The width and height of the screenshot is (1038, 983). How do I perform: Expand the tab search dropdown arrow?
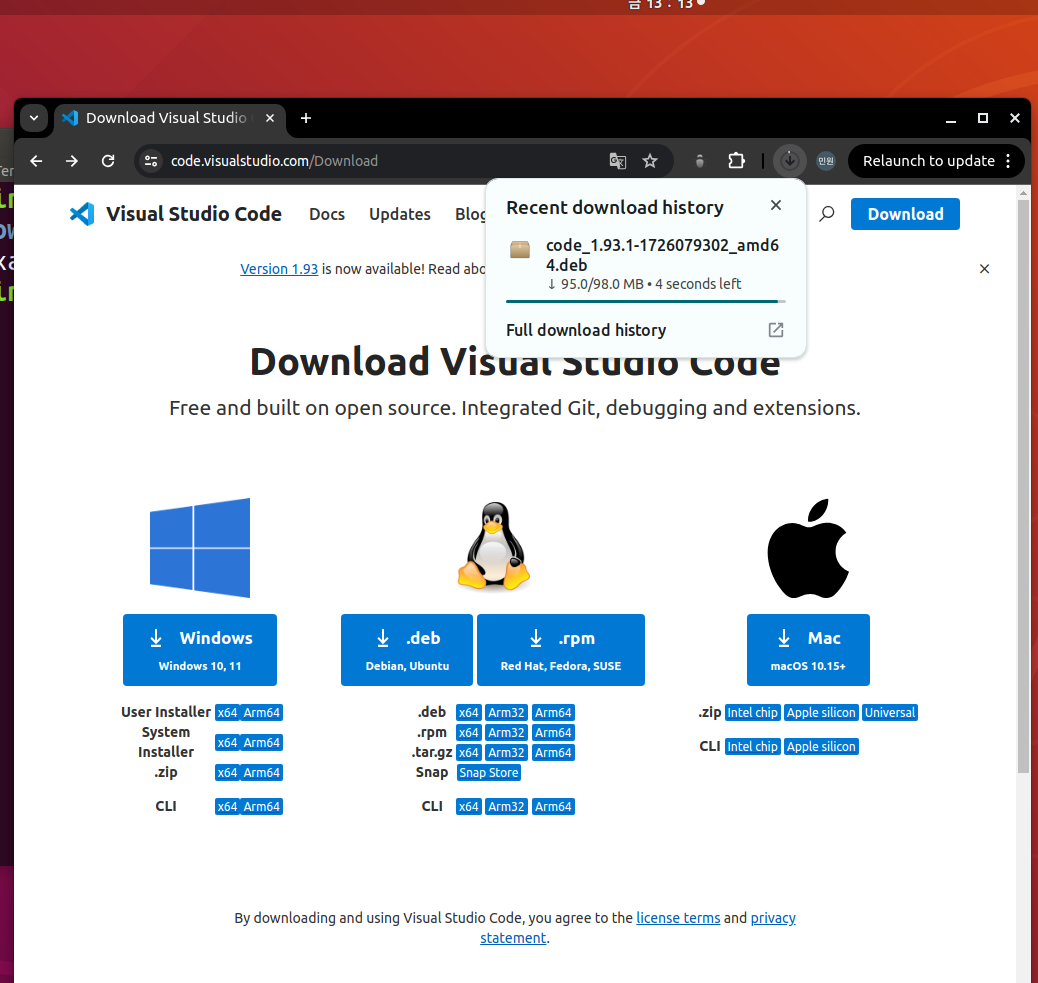pos(34,118)
